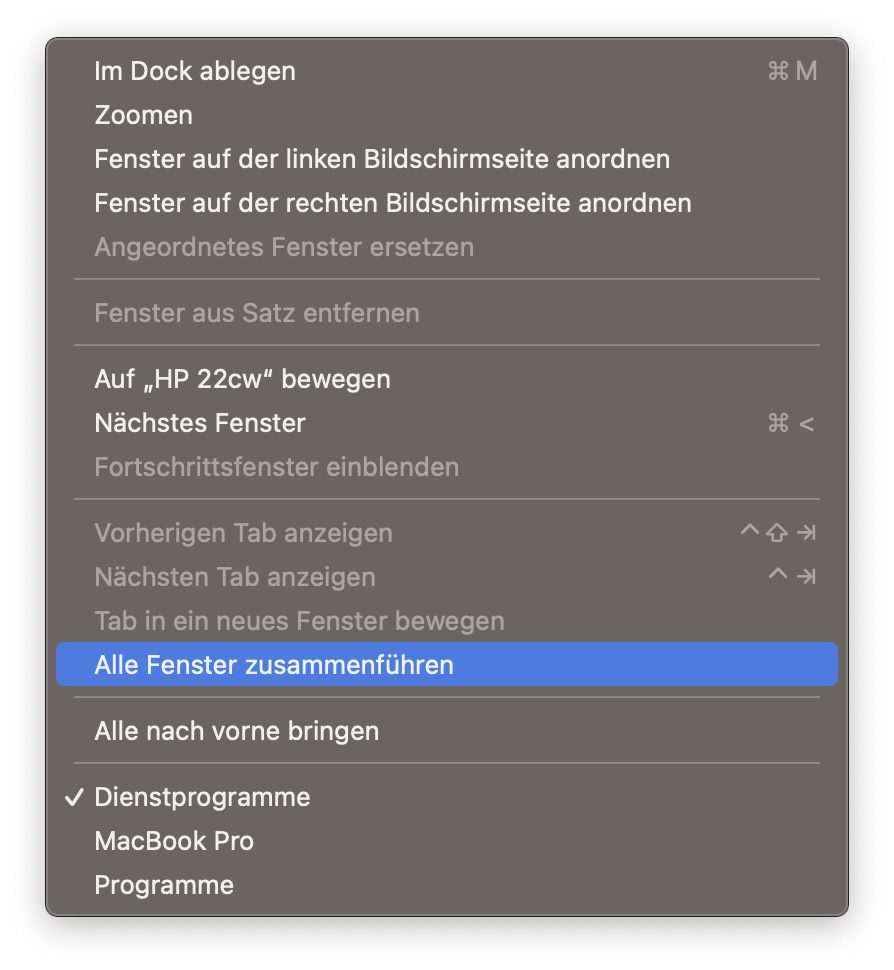Switch to "Nächstes Fenster"
894x970 pixels.
[x=200, y=424]
